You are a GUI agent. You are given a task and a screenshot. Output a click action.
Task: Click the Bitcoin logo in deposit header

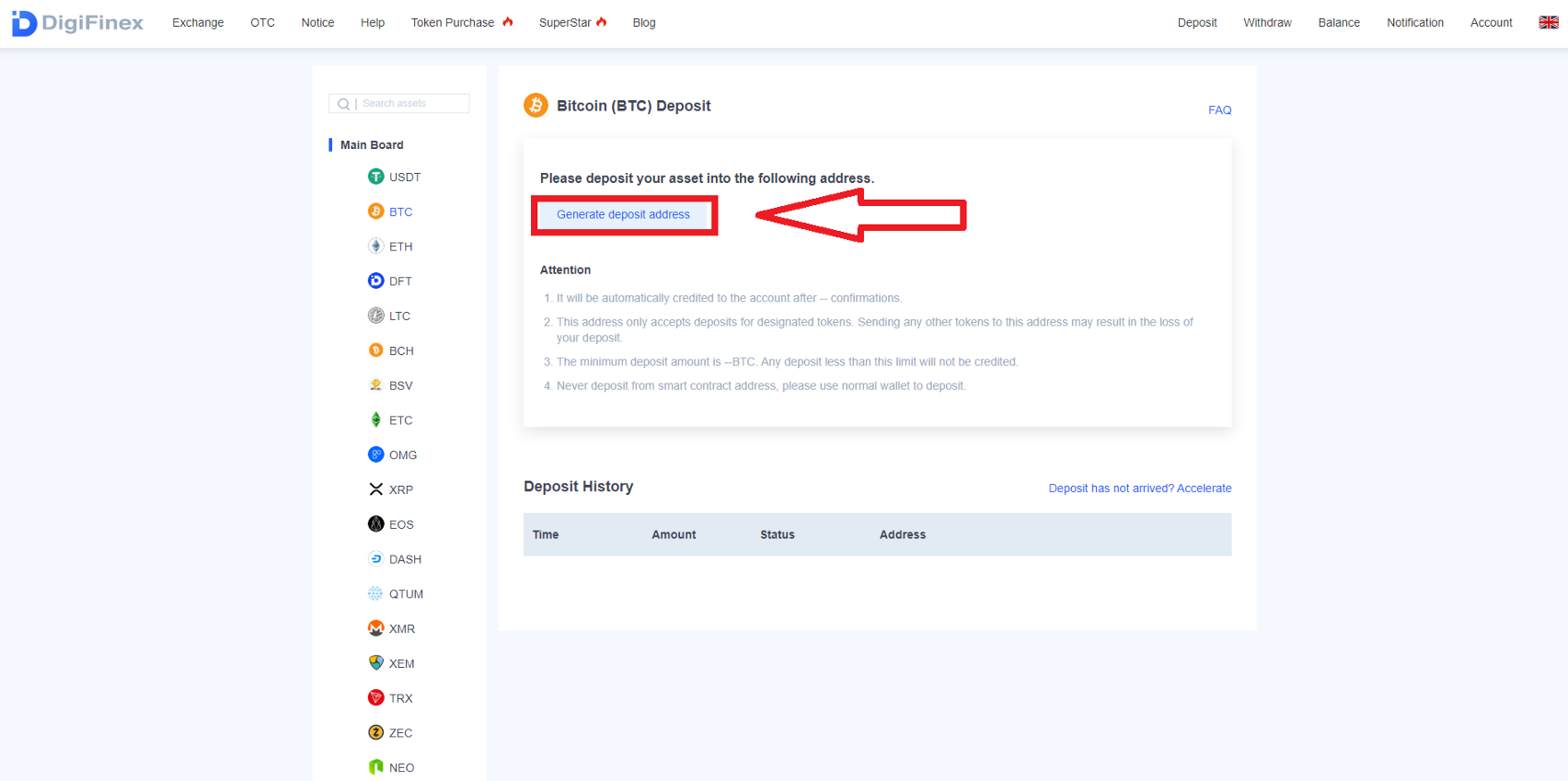click(x=536, y=106)
